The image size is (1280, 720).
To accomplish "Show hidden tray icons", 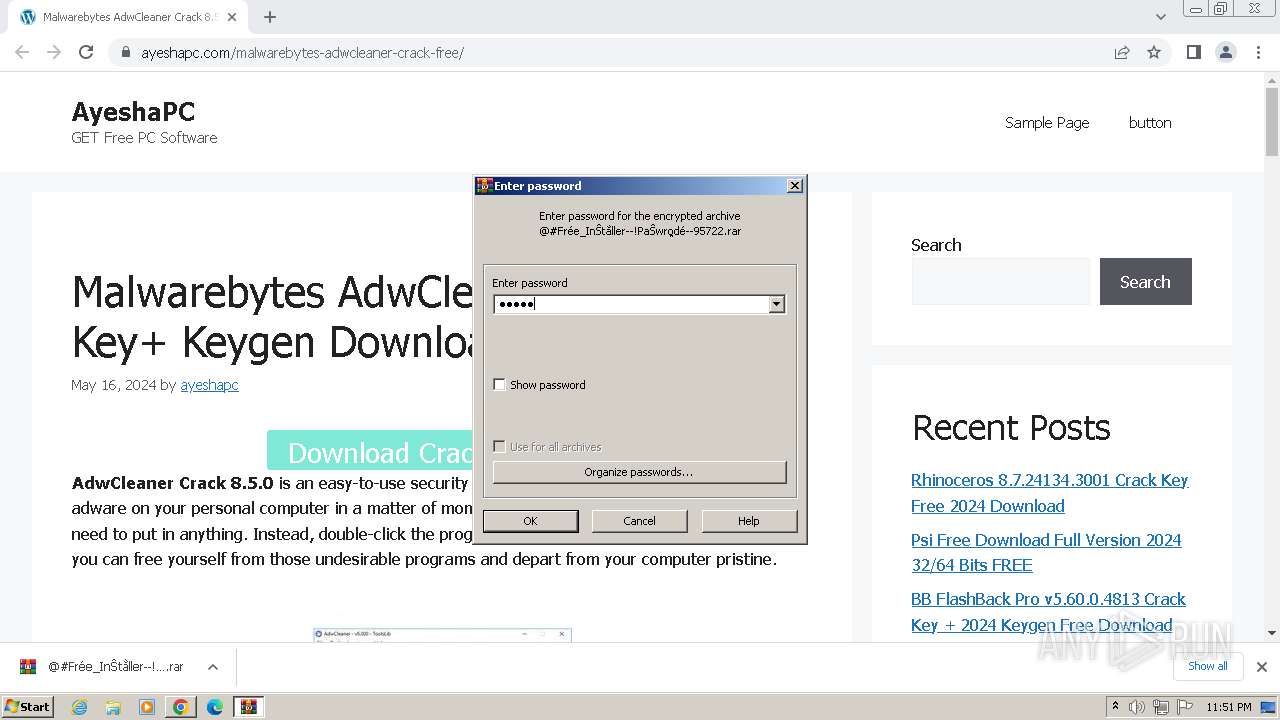I will pyautogui.click(x=1115, y=707).
